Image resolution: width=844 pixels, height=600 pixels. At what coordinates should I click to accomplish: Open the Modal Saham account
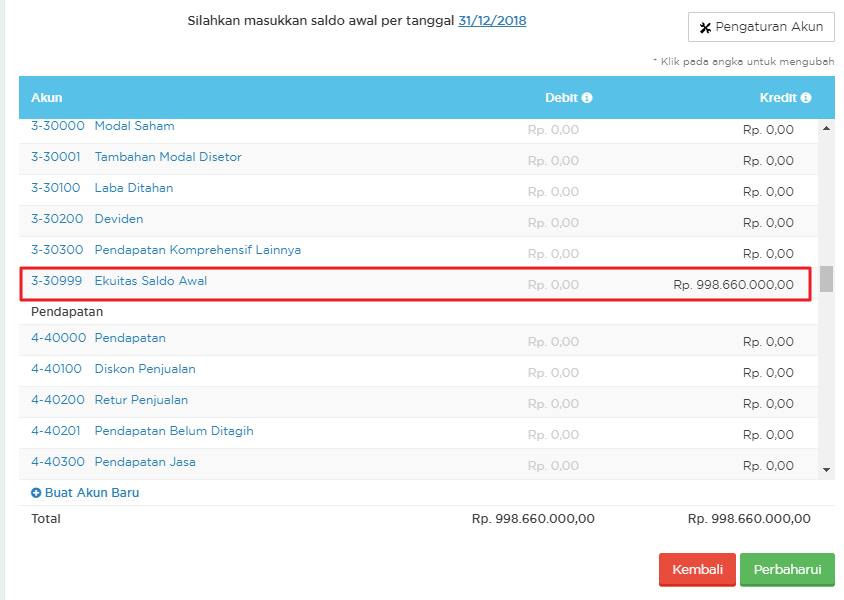coord(134,127)
